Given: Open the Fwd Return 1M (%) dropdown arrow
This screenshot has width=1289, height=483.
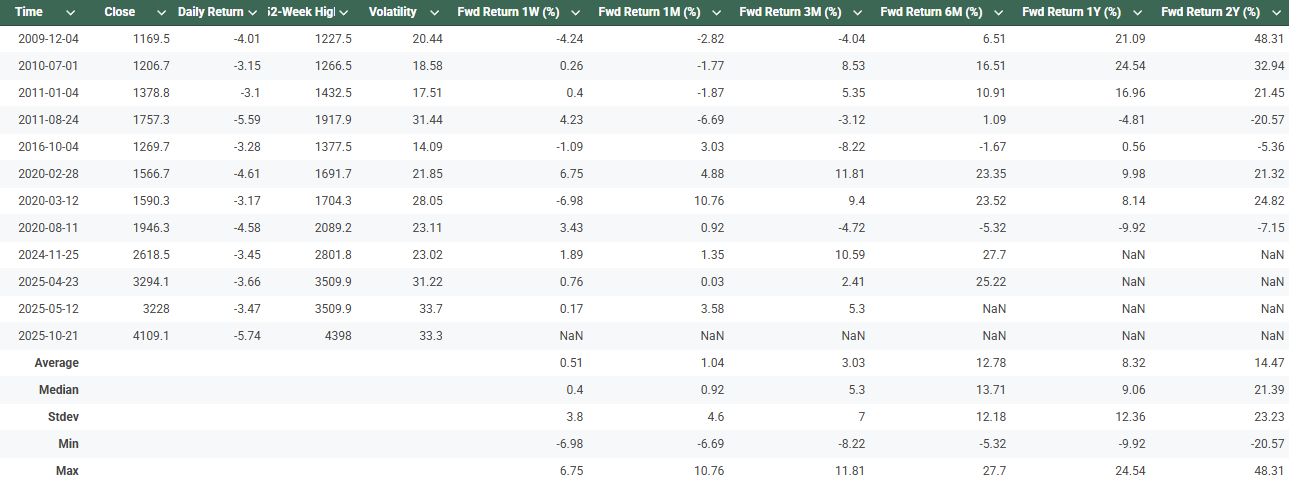Looking at the screenshot, I should click(715, 13).
